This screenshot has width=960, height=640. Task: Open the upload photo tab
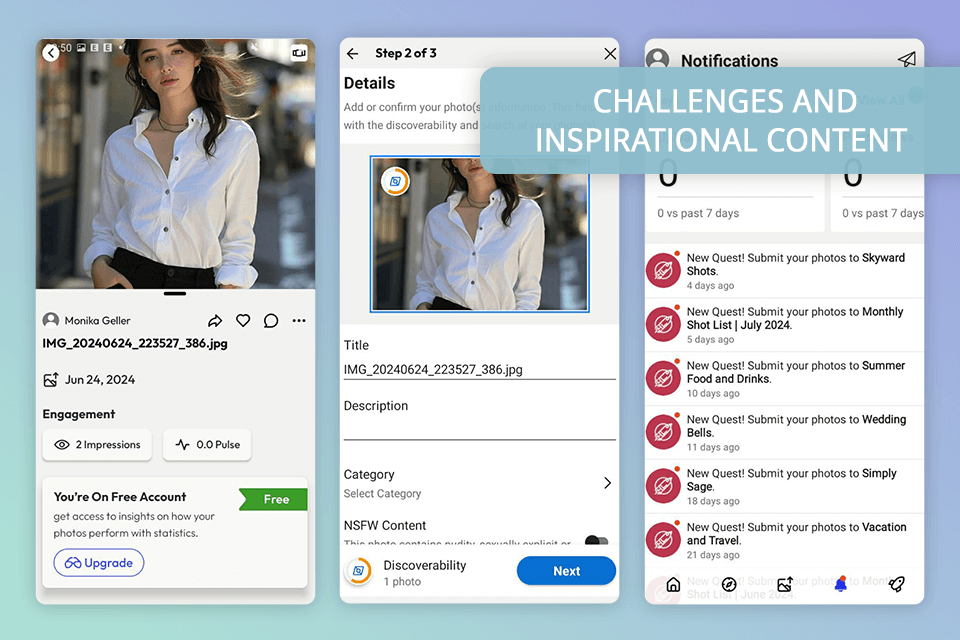tap(785, 585)
